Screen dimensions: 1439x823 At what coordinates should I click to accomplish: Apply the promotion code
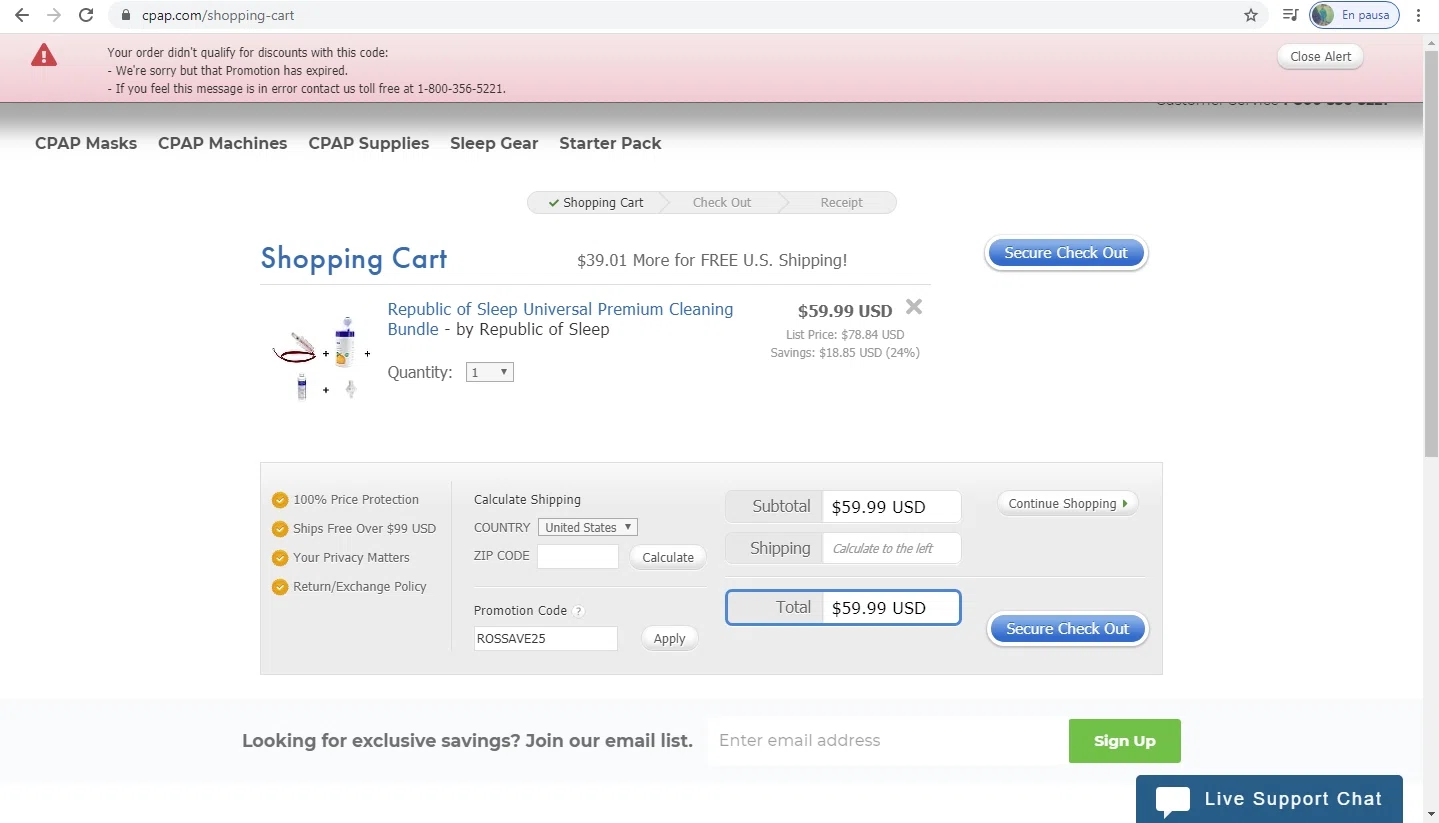(x=669, y=638)
